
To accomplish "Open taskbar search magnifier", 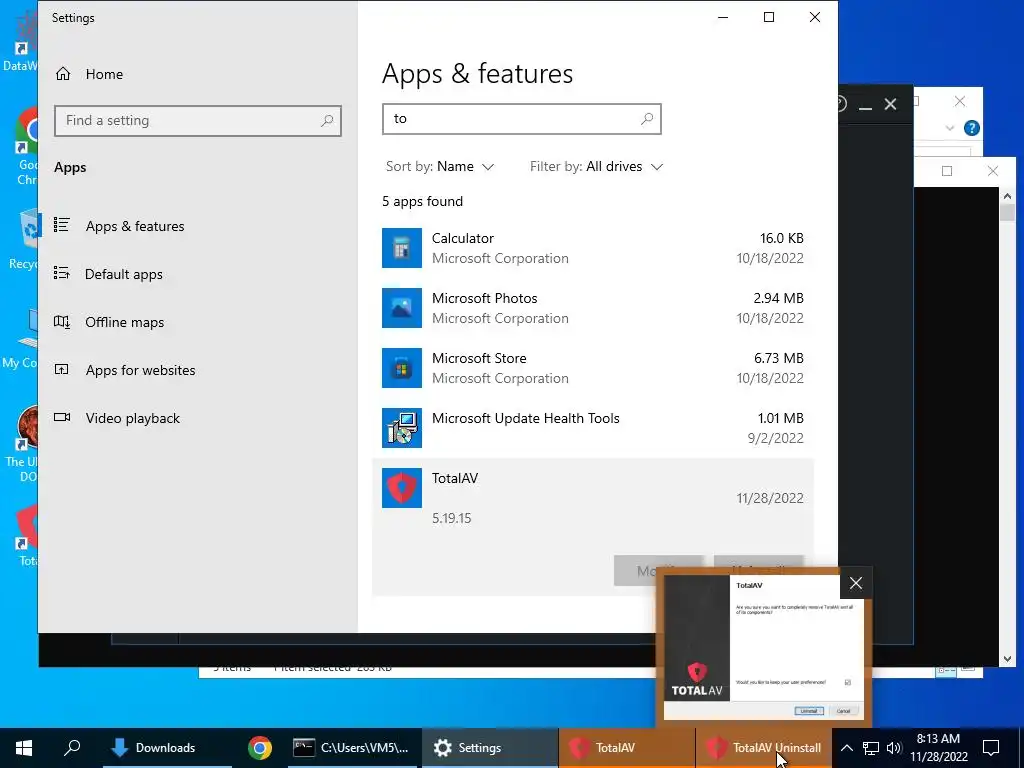I will 72,748.
